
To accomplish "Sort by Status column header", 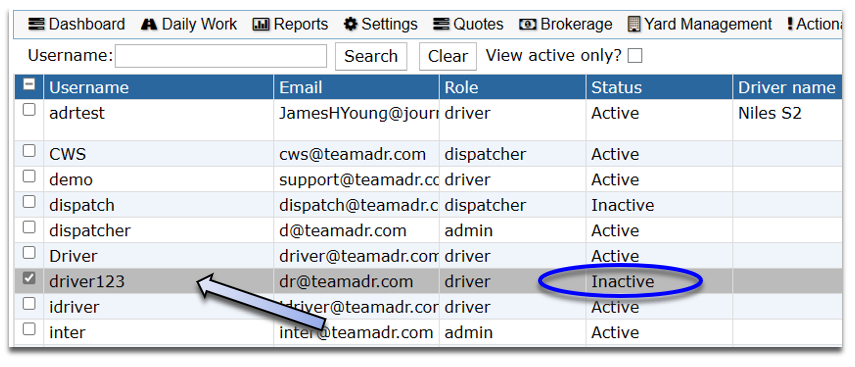I will (659, 87).
